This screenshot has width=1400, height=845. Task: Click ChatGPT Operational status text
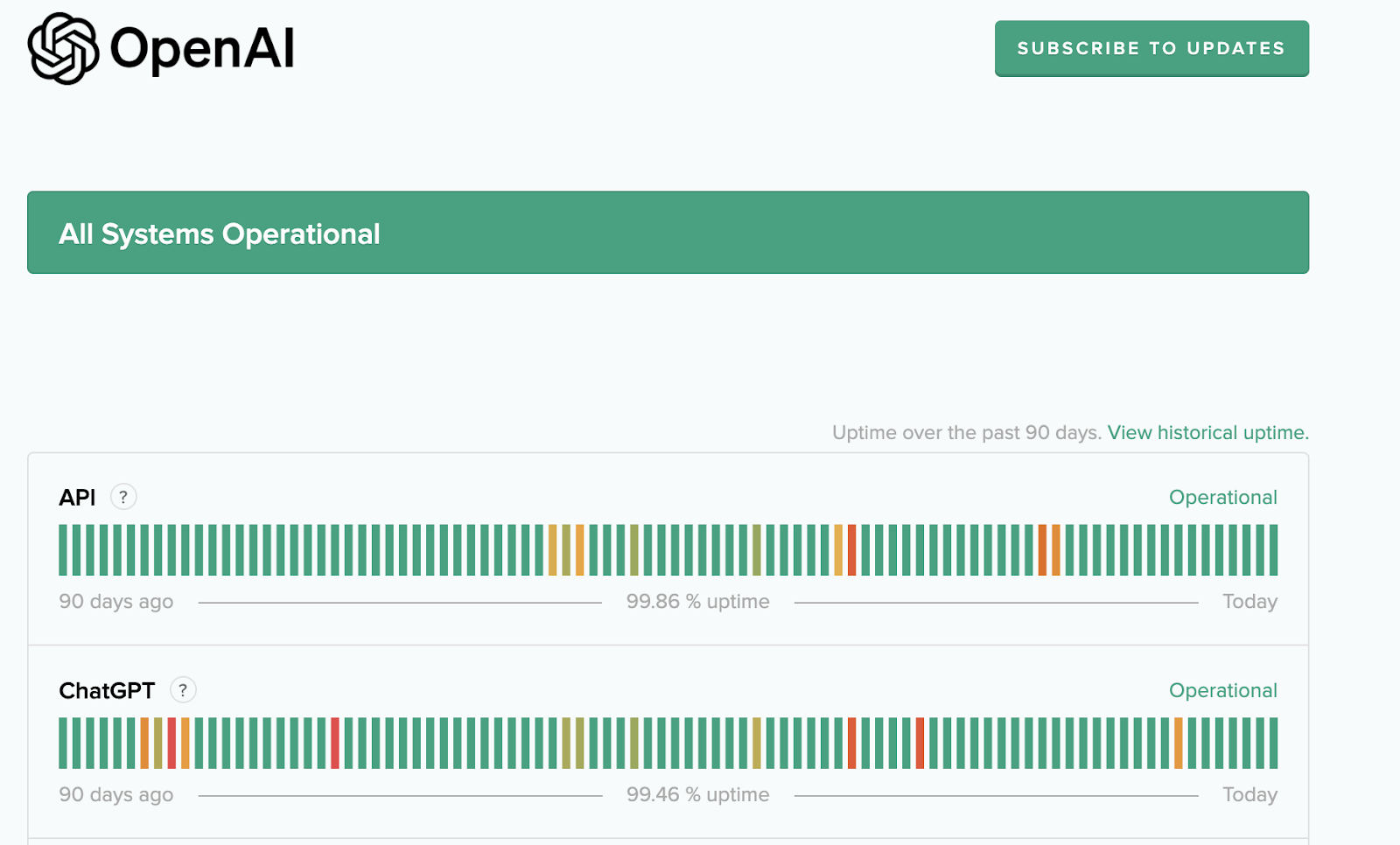[1222, 691]
